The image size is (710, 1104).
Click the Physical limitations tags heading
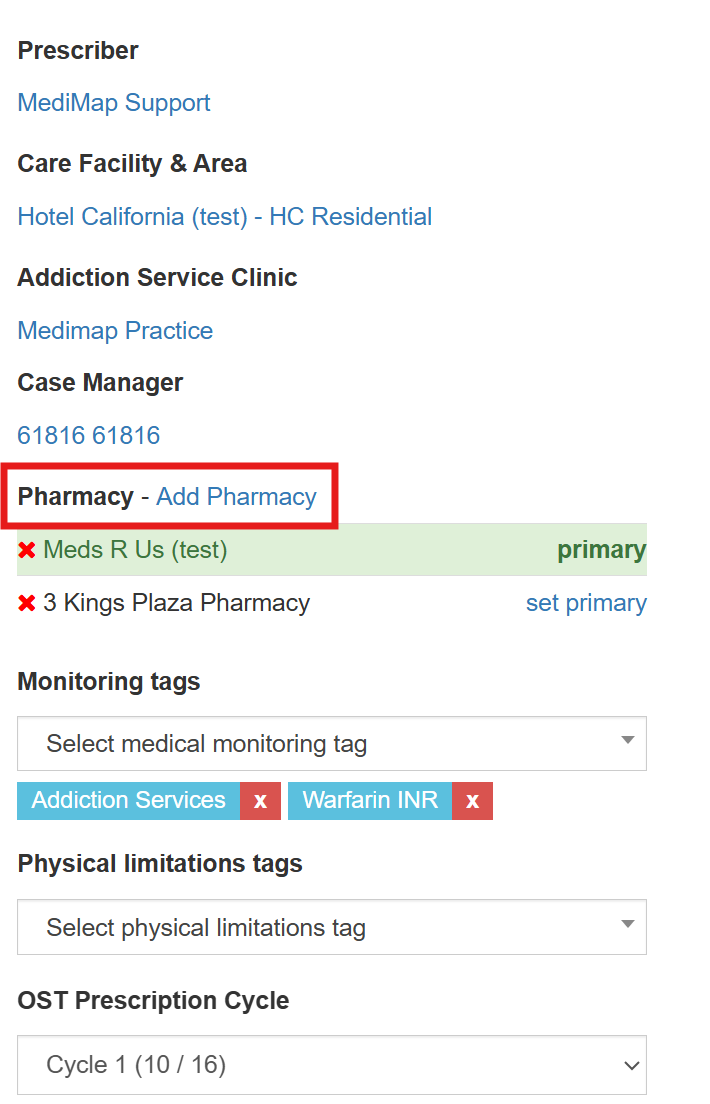[x=160, y=864]
